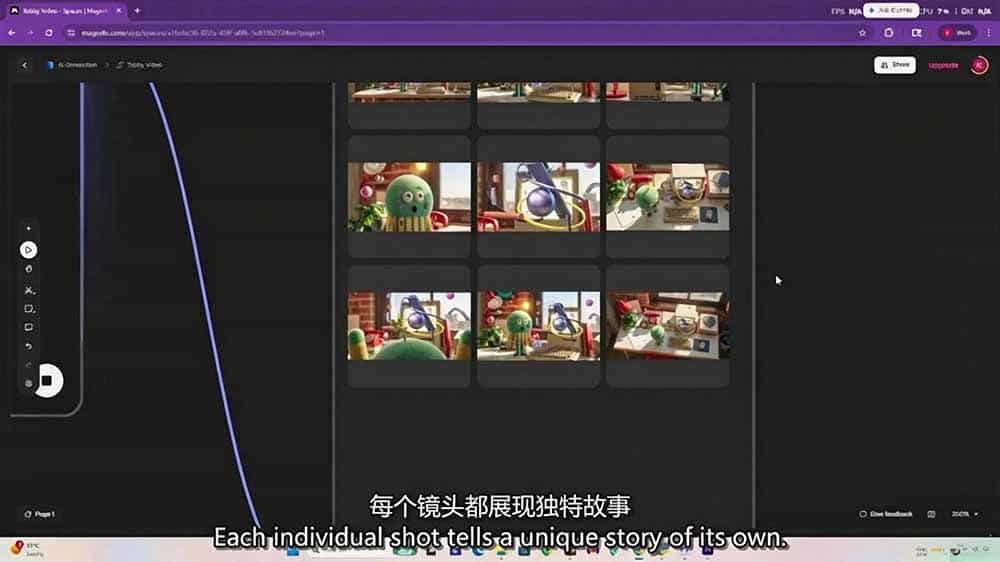Close the Tabby Video browser tab
1000x562 pixels.
[x=119, y=11]
